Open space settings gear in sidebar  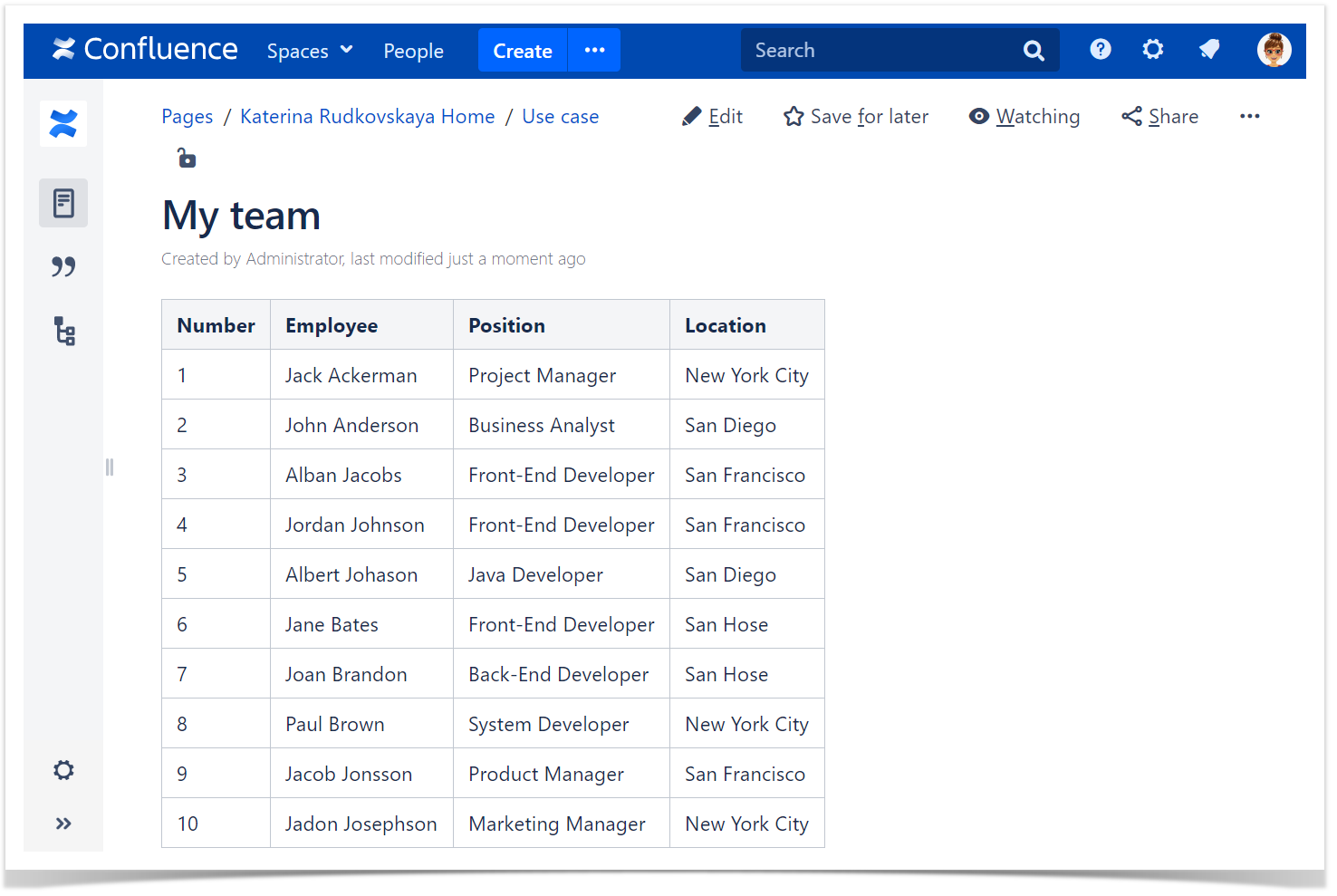63,770
